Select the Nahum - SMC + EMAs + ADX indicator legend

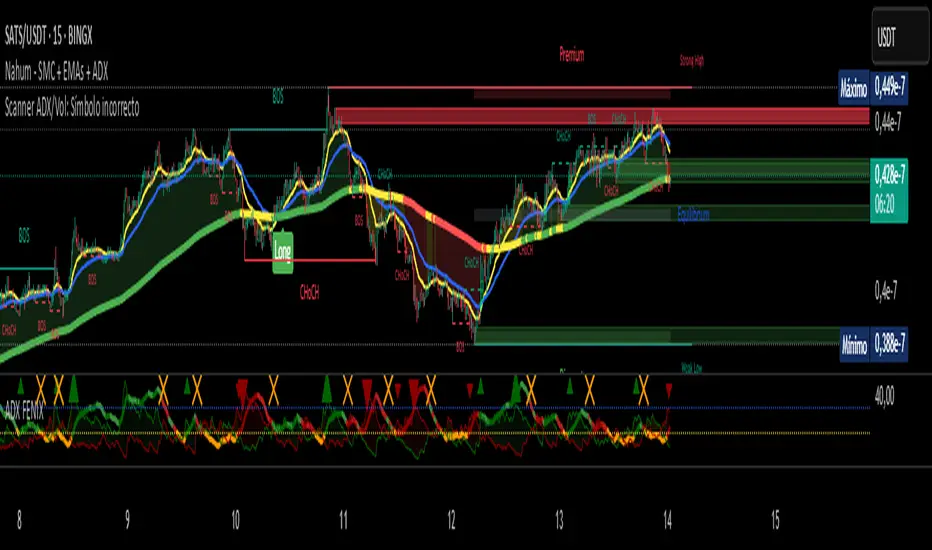click(x=56, y=72)
